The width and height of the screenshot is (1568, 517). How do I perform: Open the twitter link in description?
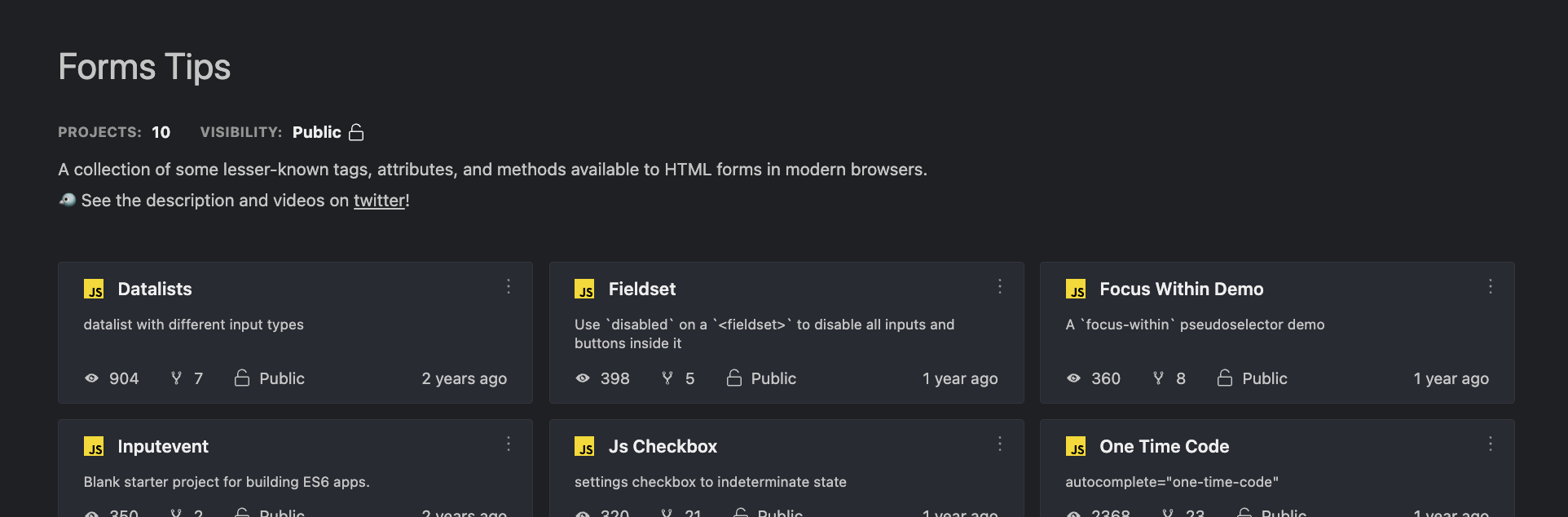[379, 201]
